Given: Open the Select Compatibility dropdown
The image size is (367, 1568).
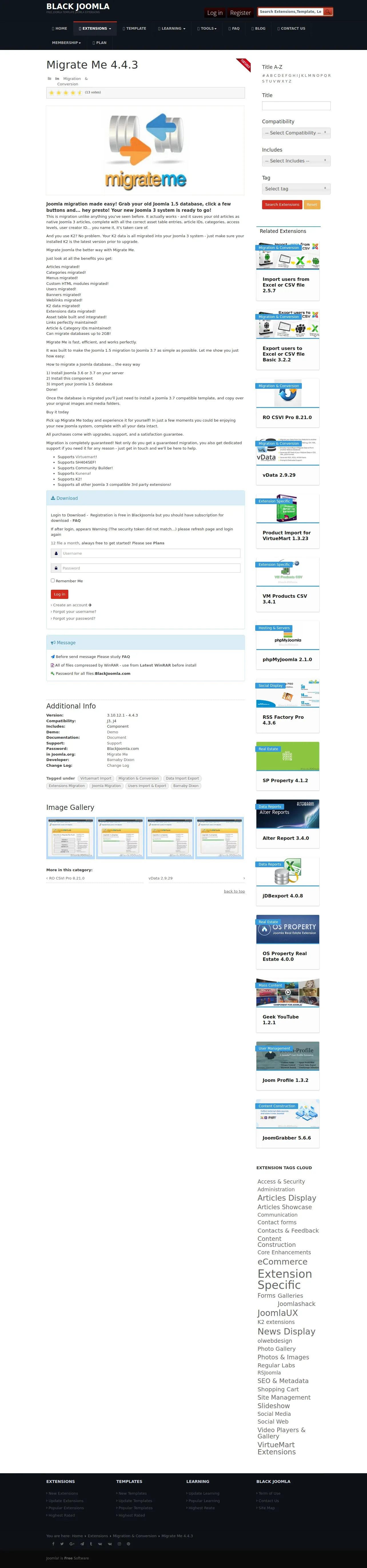Looking at the screenshot, I should [x=296, y=133].
